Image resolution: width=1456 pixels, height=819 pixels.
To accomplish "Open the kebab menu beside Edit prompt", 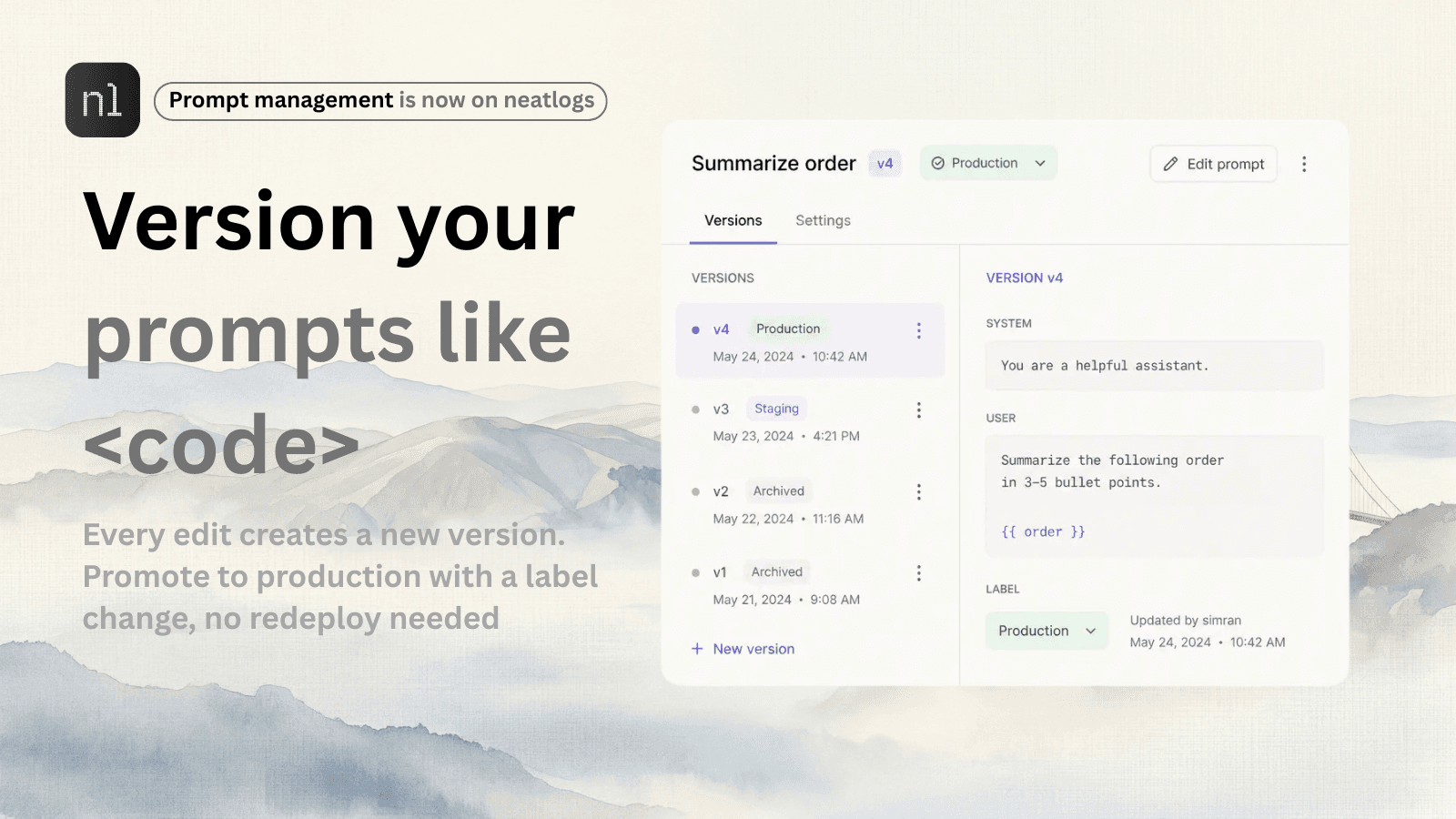I will click(x=1304, y=164).
